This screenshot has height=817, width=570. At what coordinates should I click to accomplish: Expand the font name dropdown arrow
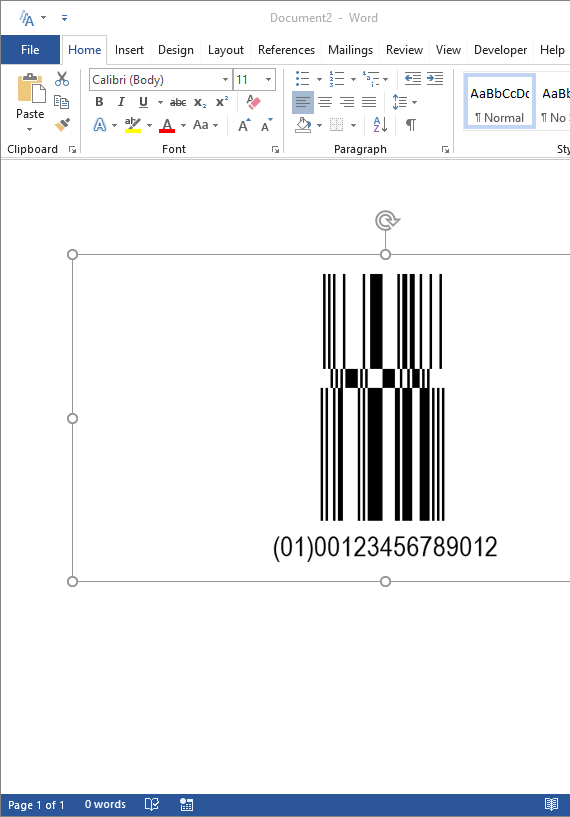226,80
